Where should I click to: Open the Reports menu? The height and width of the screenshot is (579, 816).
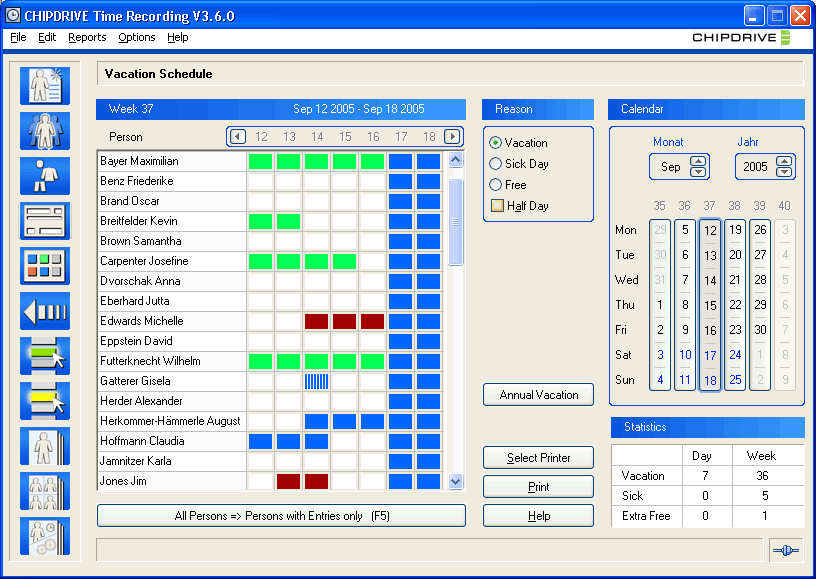(86, 37)
